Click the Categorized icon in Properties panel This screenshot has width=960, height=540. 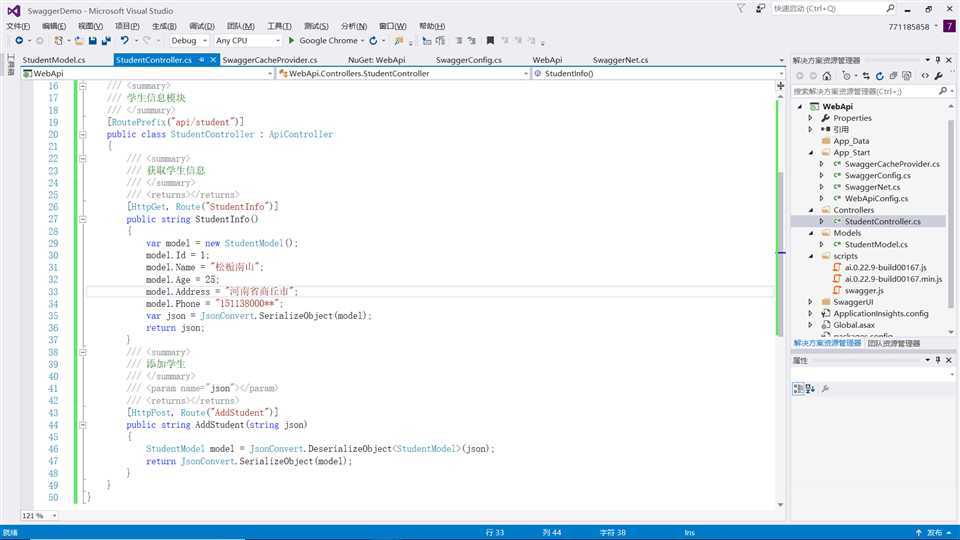tap(798, 389)
